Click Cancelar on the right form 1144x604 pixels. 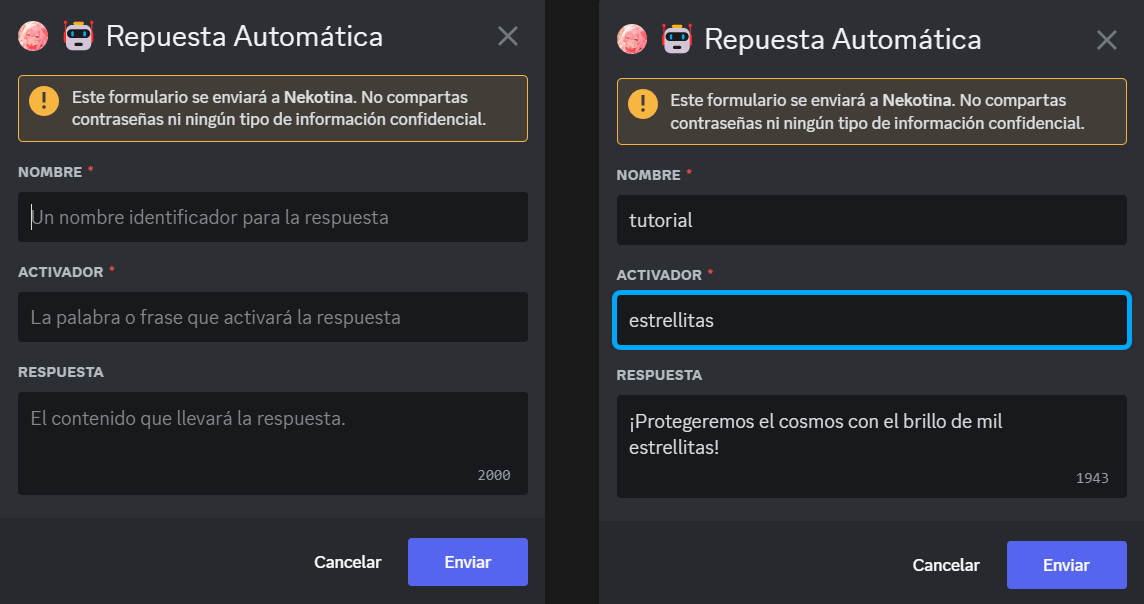point(946,565)
